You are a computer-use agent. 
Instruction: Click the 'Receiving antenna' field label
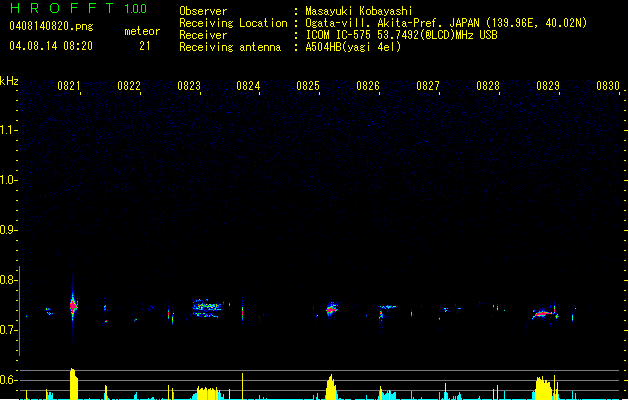click(x=230, y=47)
